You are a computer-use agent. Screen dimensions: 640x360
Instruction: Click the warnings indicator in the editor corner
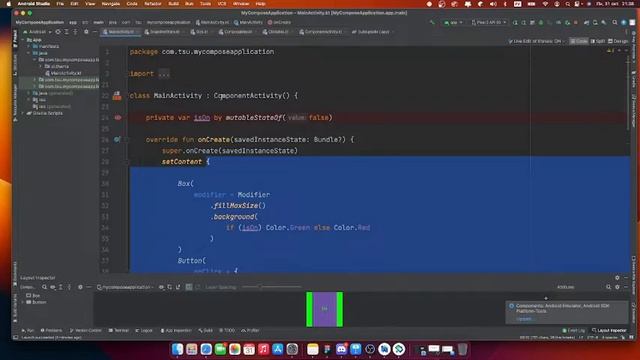tap(611, 51)
